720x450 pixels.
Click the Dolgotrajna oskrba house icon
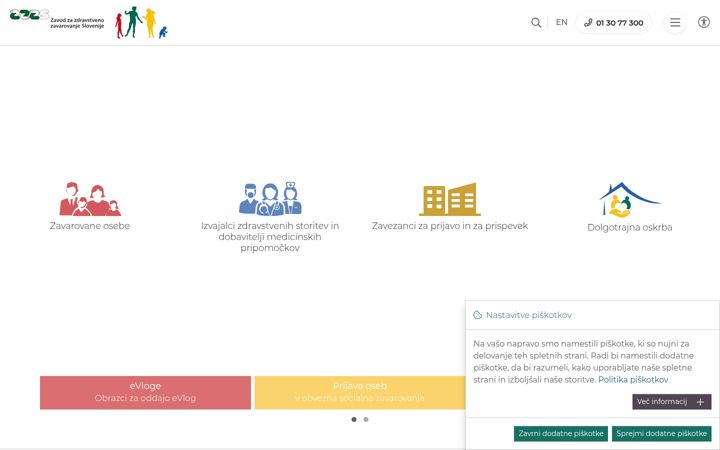click(630, 200)
